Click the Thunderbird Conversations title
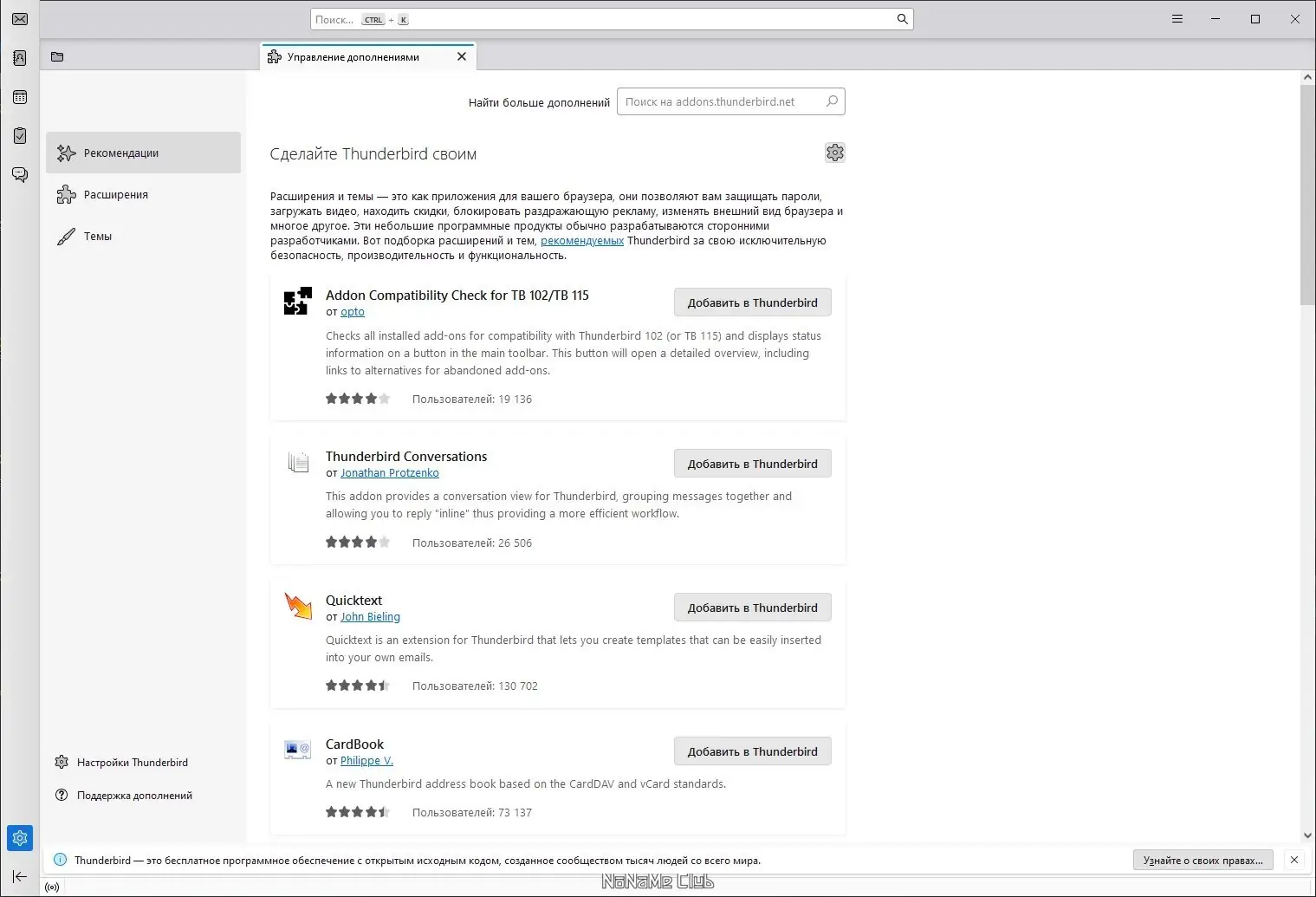The height and width of the screenshot is (897, 1316). coord(406,457)
